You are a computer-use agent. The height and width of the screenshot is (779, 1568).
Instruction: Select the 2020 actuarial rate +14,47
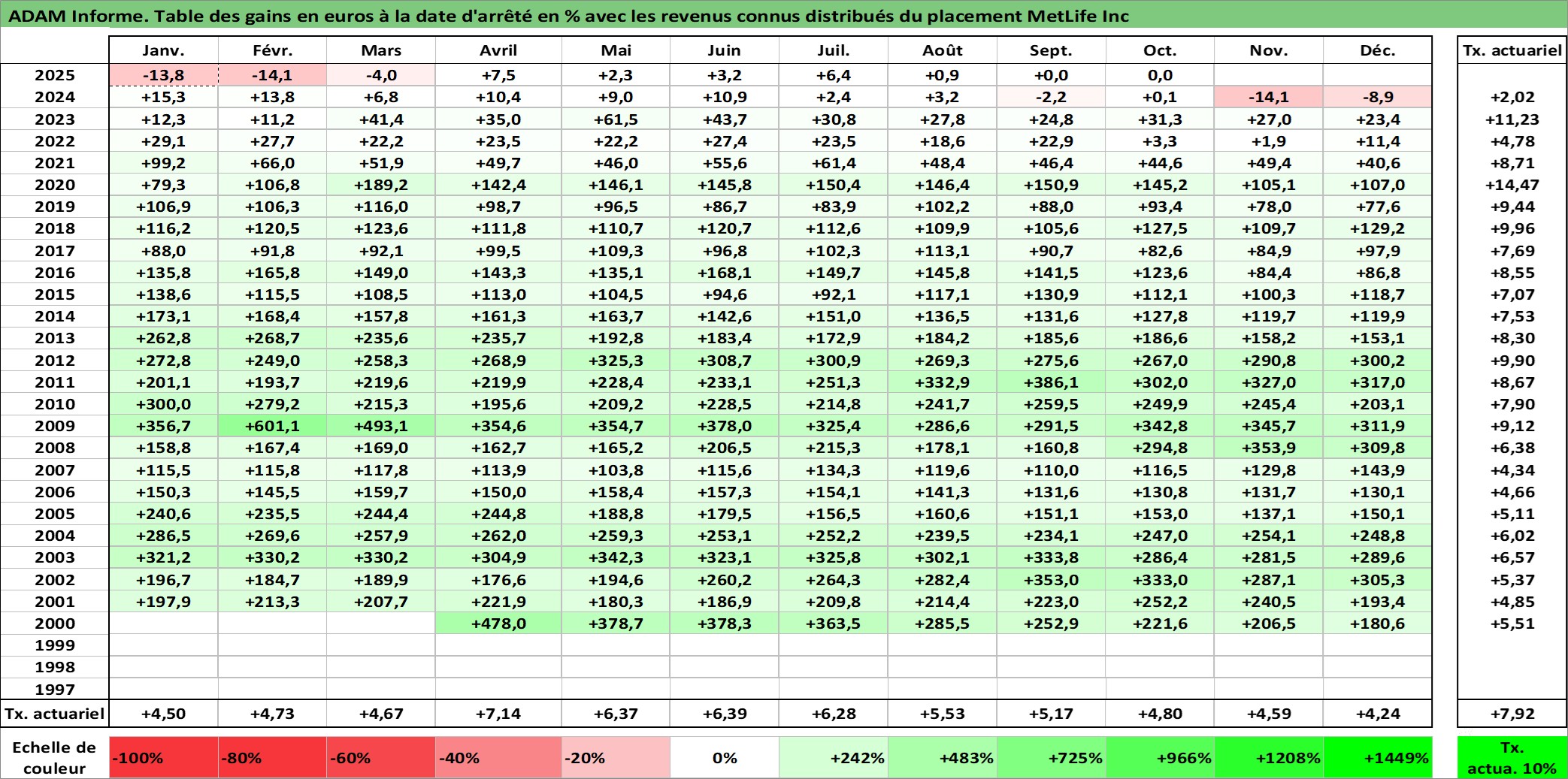pos(1512,185)
